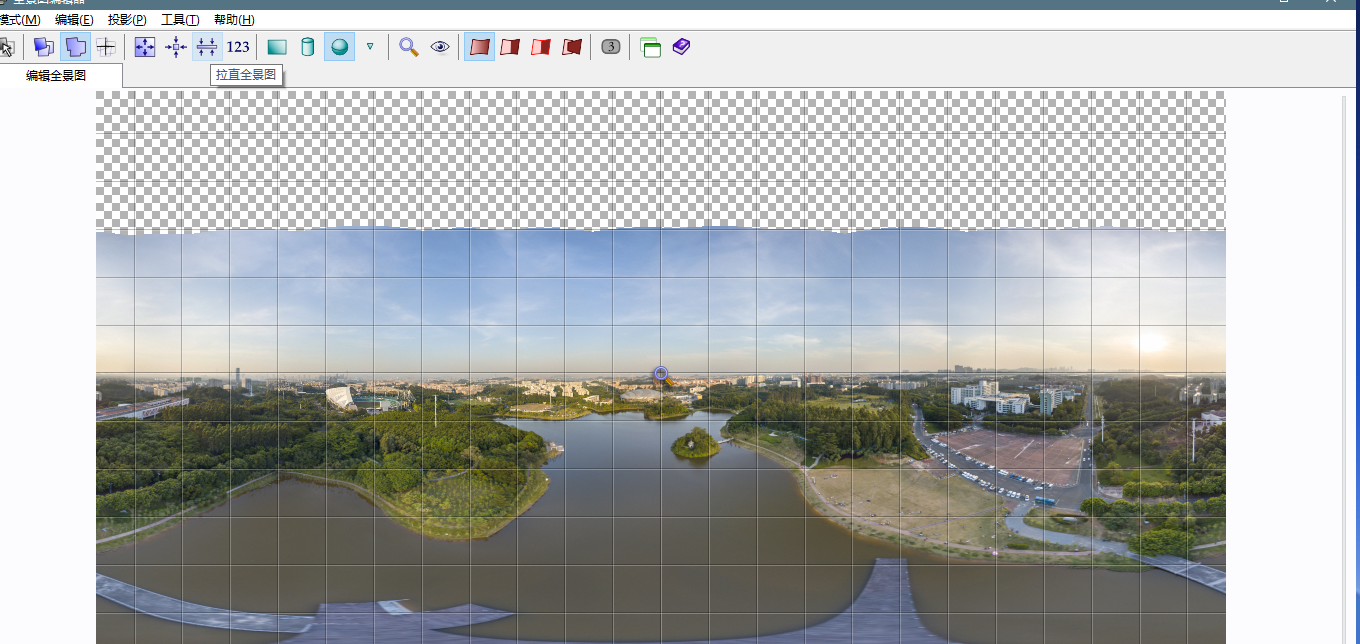Image resolution: width=1360 pixels, height=644 pixels.
Task: Click the straighten panorama icon
Action: pyautogui.click(x=207, y=47)
